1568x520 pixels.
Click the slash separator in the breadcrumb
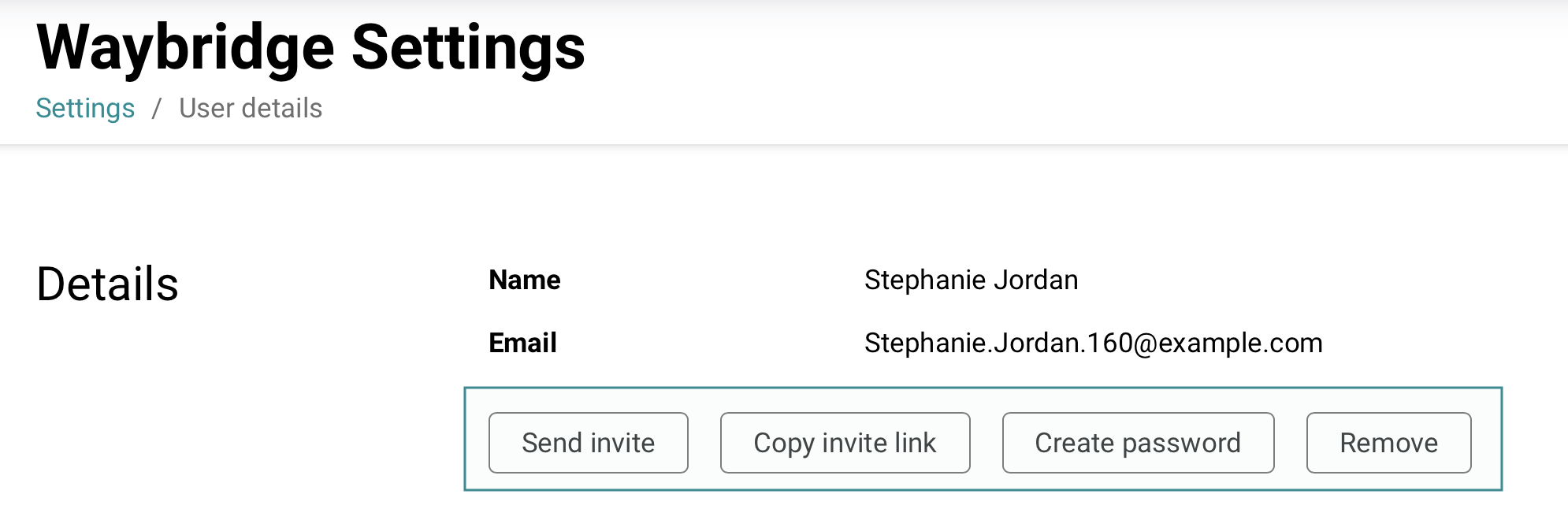tap(157, 108)
